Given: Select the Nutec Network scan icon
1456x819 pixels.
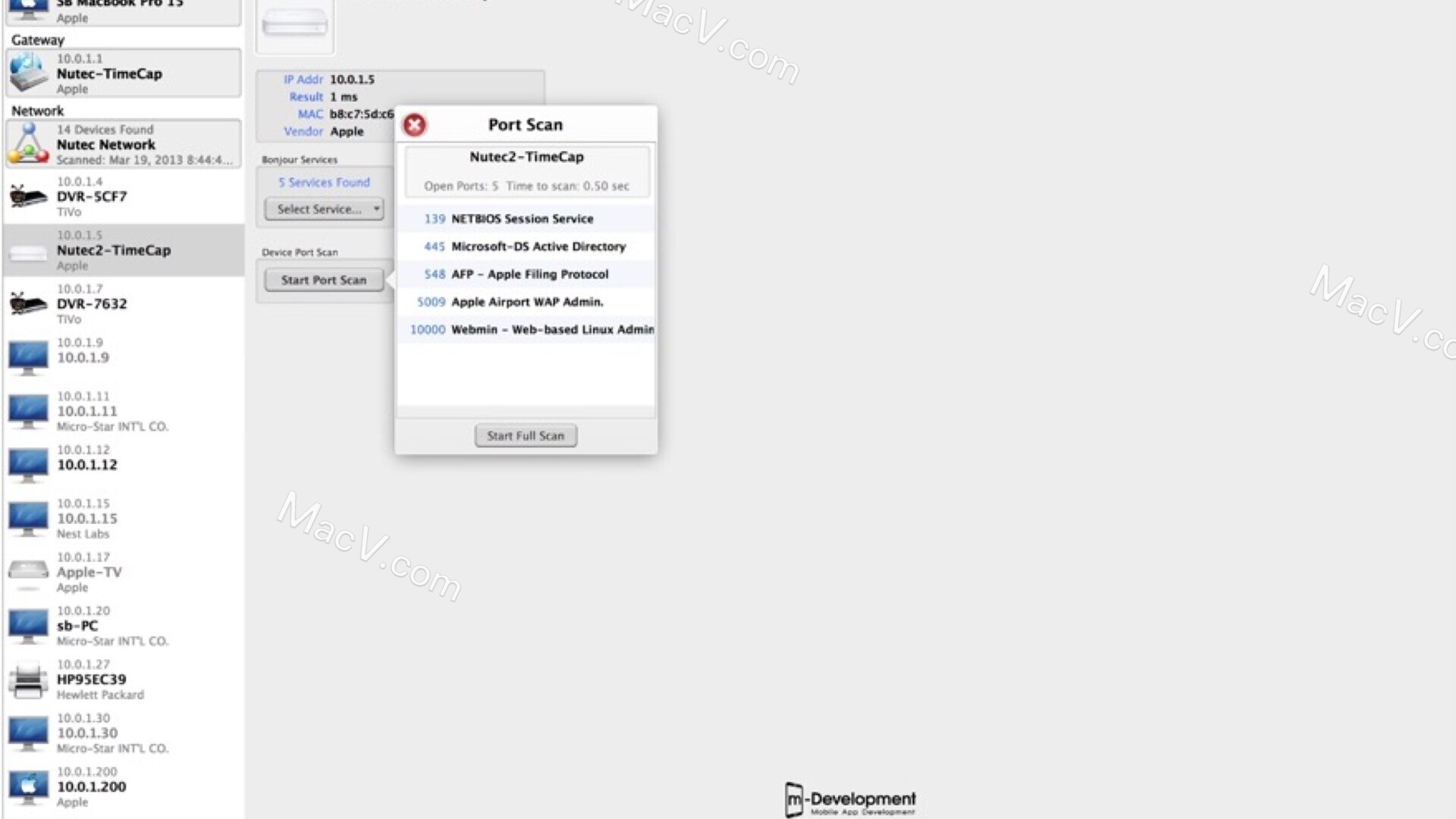Looking at the screenshot, I should tap(28, 144).
